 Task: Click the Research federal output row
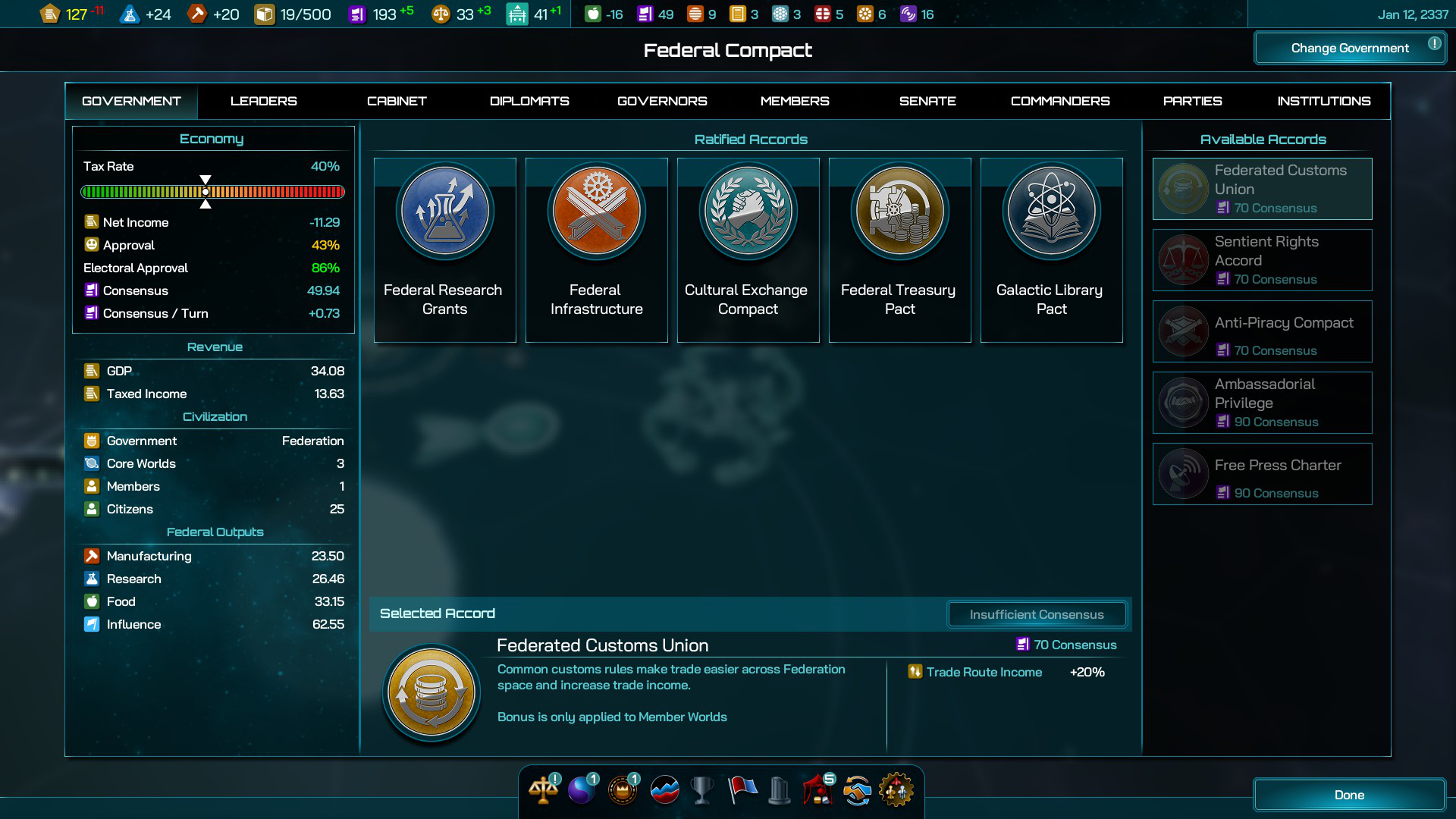click(x=214, y=579)
